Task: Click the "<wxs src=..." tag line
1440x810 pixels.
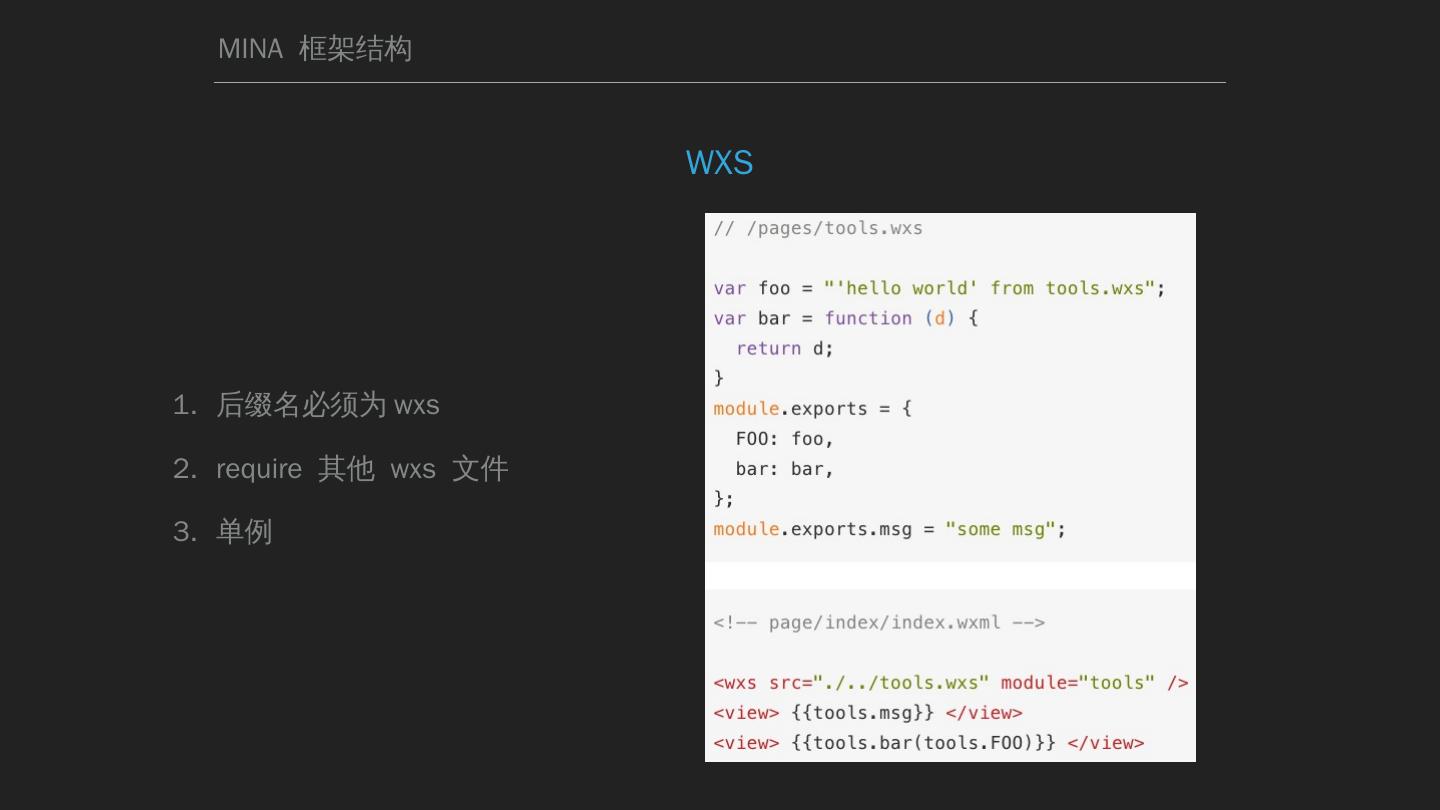Action: pyautogui.click(x=950, y=682)
